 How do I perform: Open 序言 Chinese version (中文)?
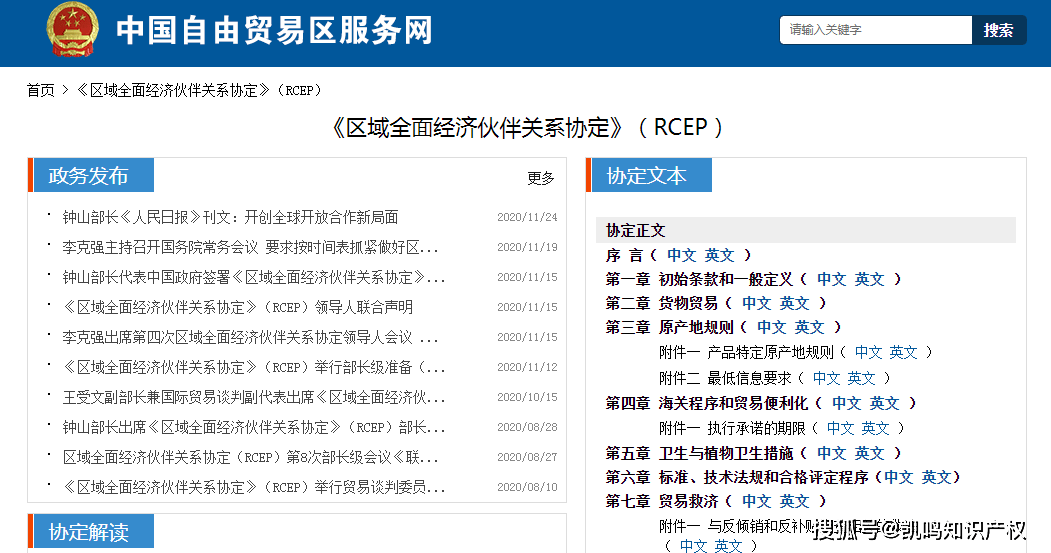[682, 255]
